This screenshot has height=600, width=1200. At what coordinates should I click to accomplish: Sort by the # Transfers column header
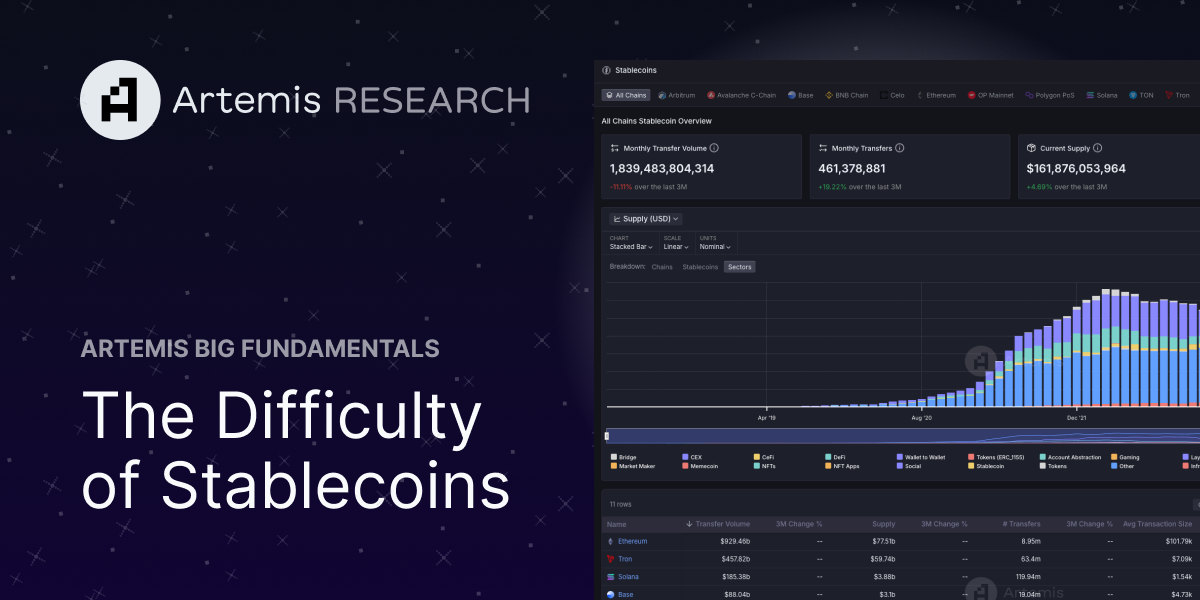tap(1021, 524)
